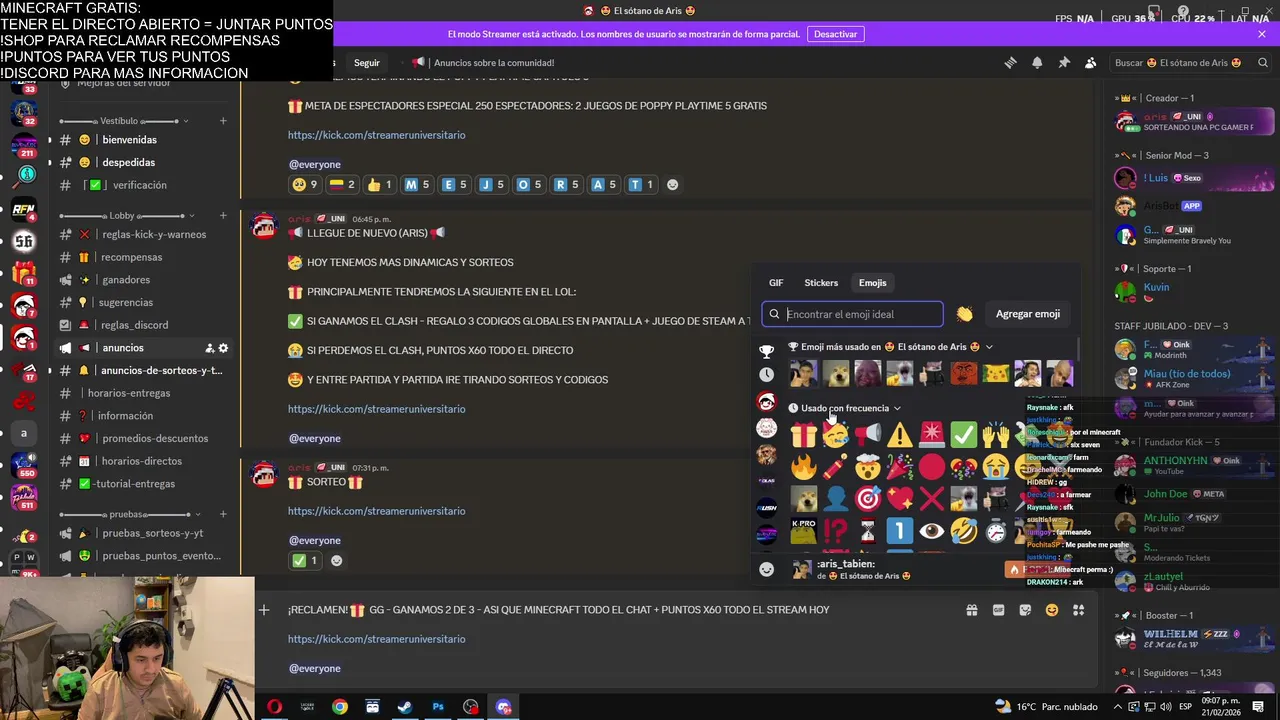Click Desactivar in Streamer mode banner

click(835, 34)
